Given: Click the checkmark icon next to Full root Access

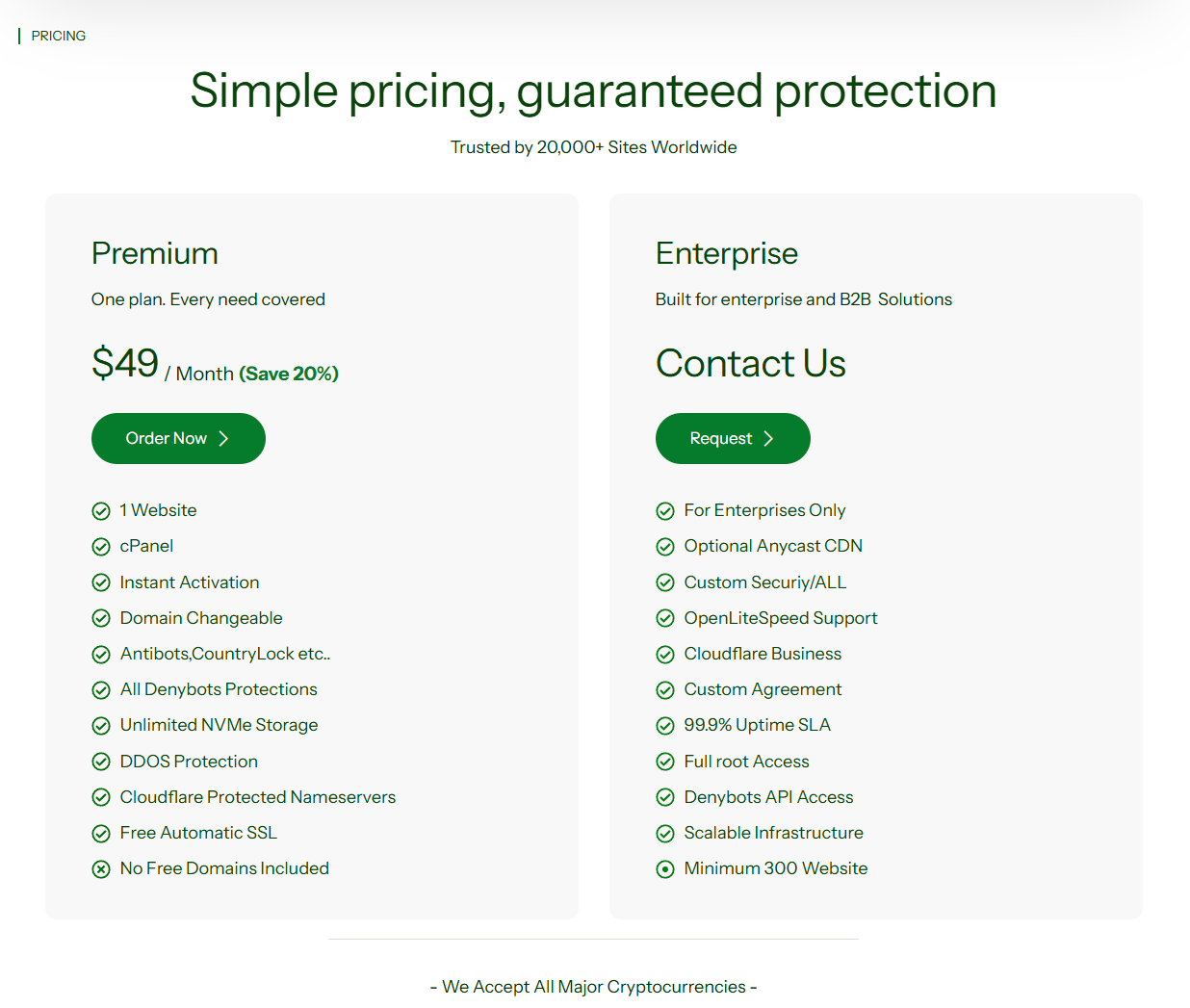Looking at the screenshot, I should click(665, 762).
